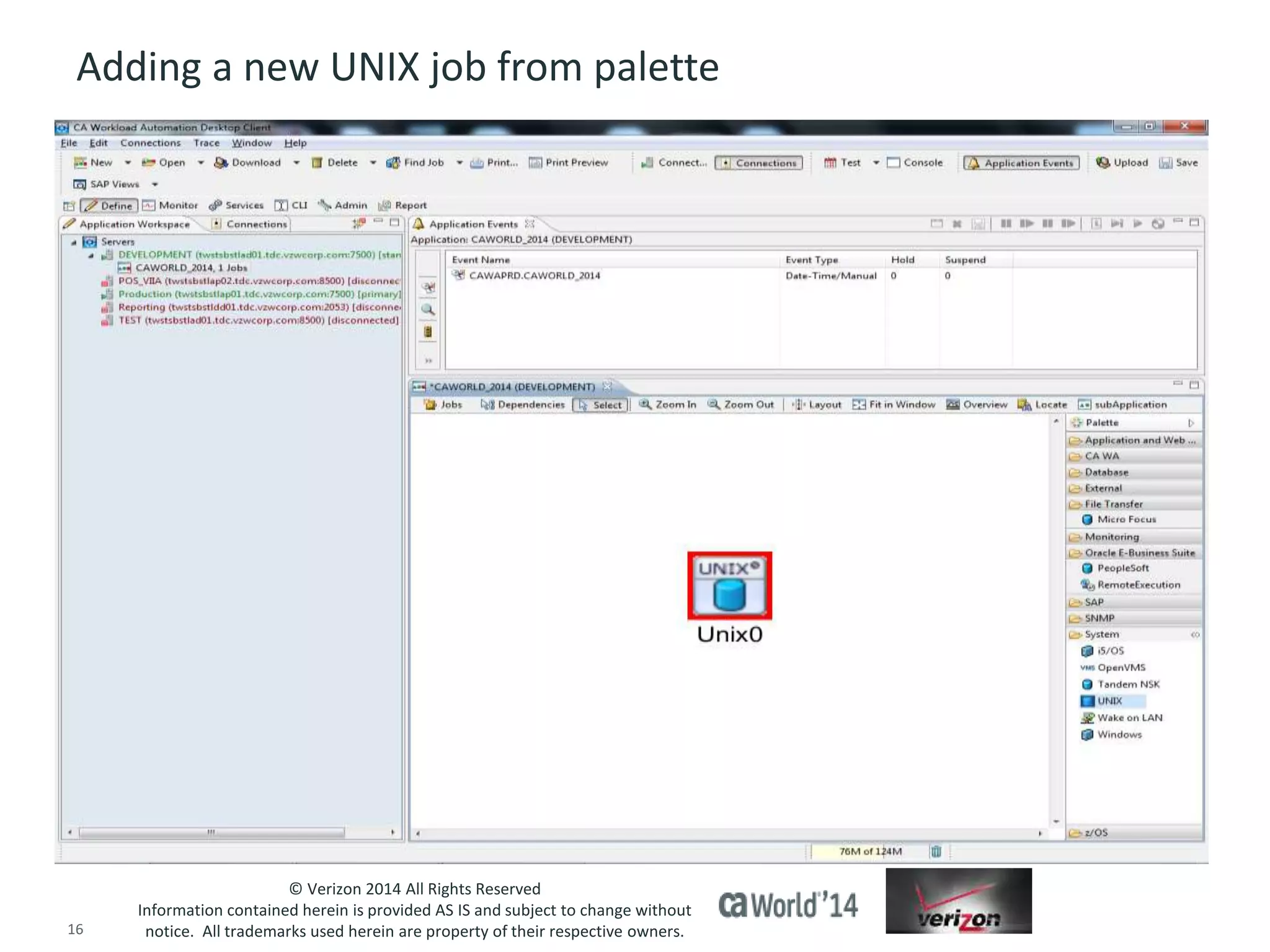This screenshot has width=1270, height=952.
Task: Click the Zoom In tool
Action: pyautogui.click(x=668, y=404)
